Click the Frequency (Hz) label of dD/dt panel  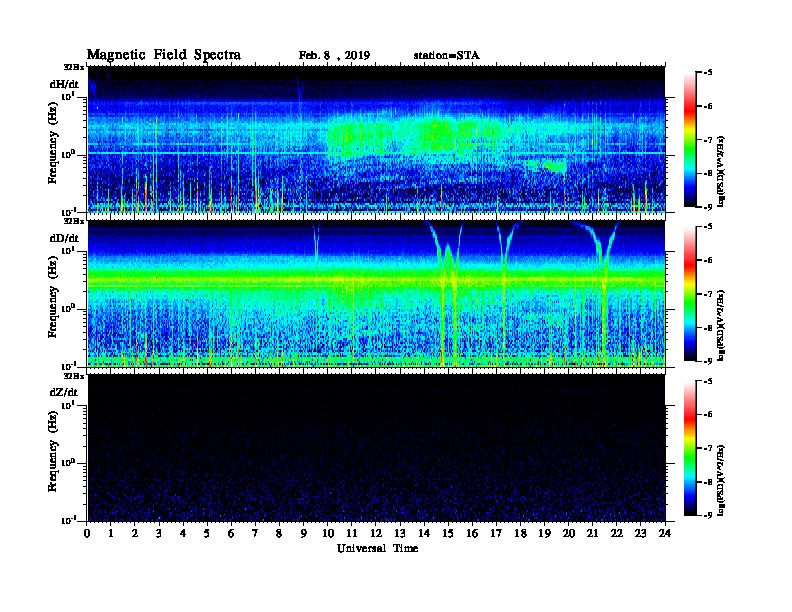(53, 297)
